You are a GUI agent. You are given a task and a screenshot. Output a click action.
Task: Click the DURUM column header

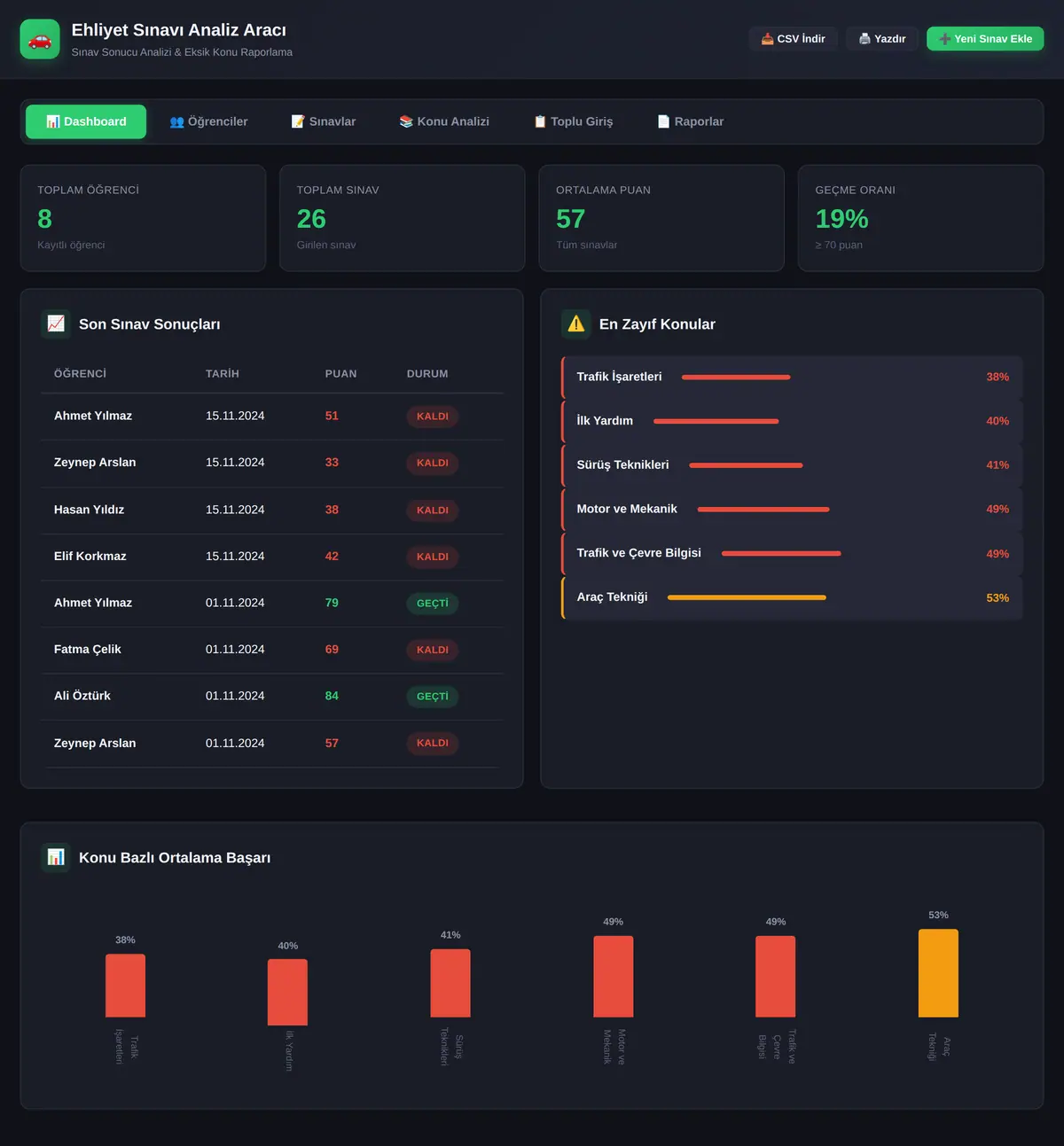point(427,374)
